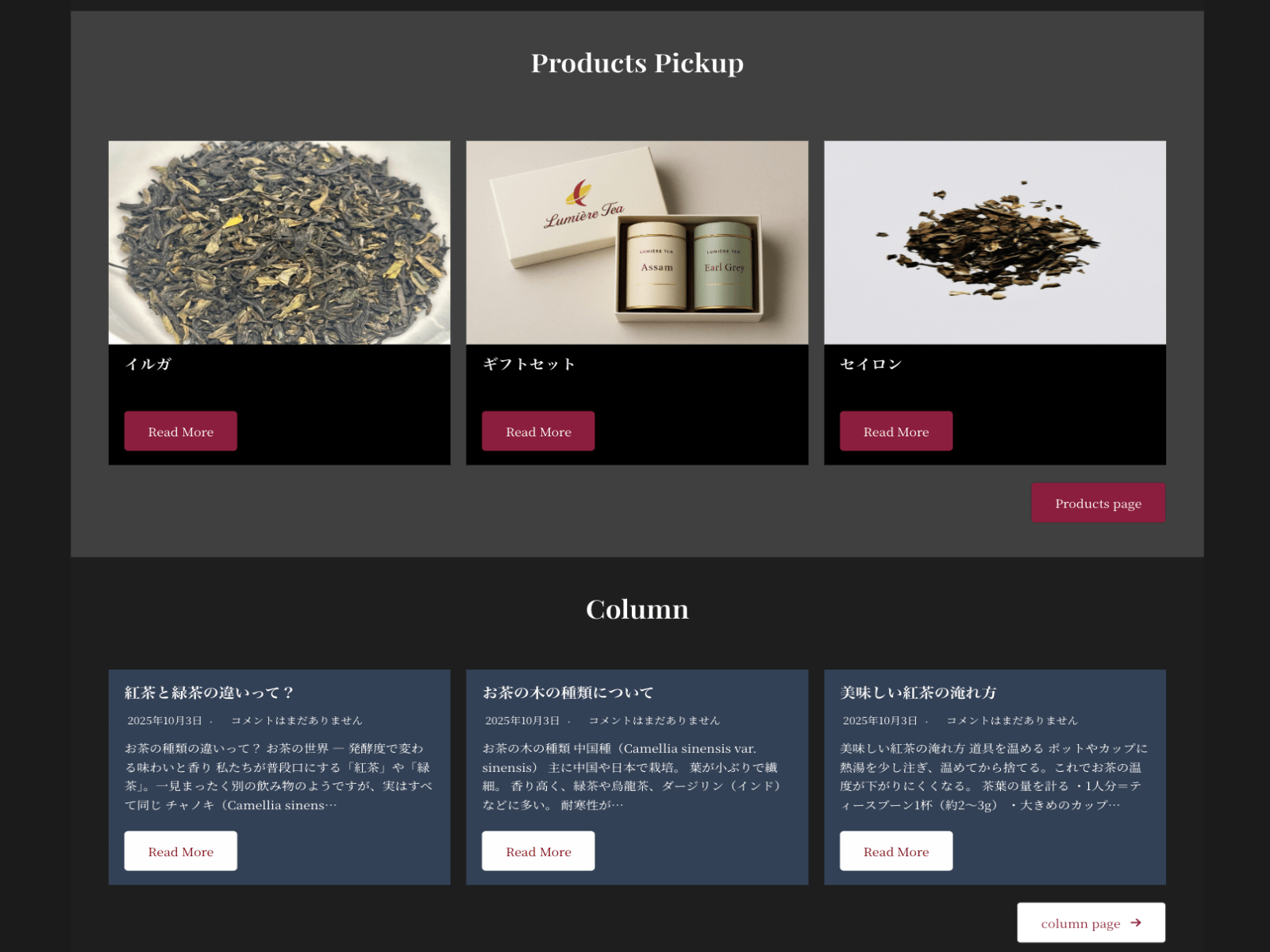The height and width of the screenshot is (952, 1270).
Task: Open the 紅茶と緑茶の違いって？ article title
Action: click(x=210, y=693)
